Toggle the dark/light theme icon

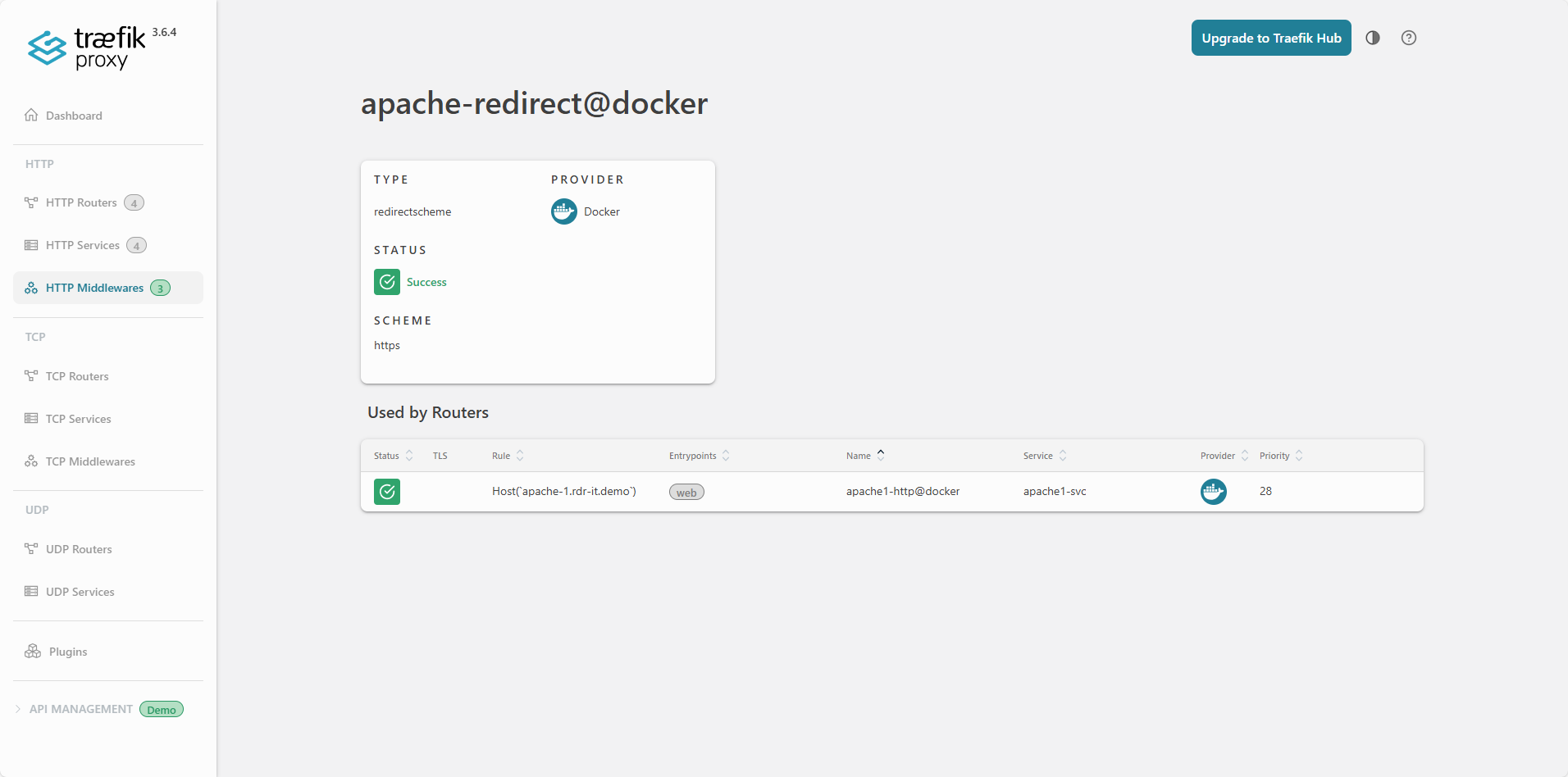coord(1372,38)
